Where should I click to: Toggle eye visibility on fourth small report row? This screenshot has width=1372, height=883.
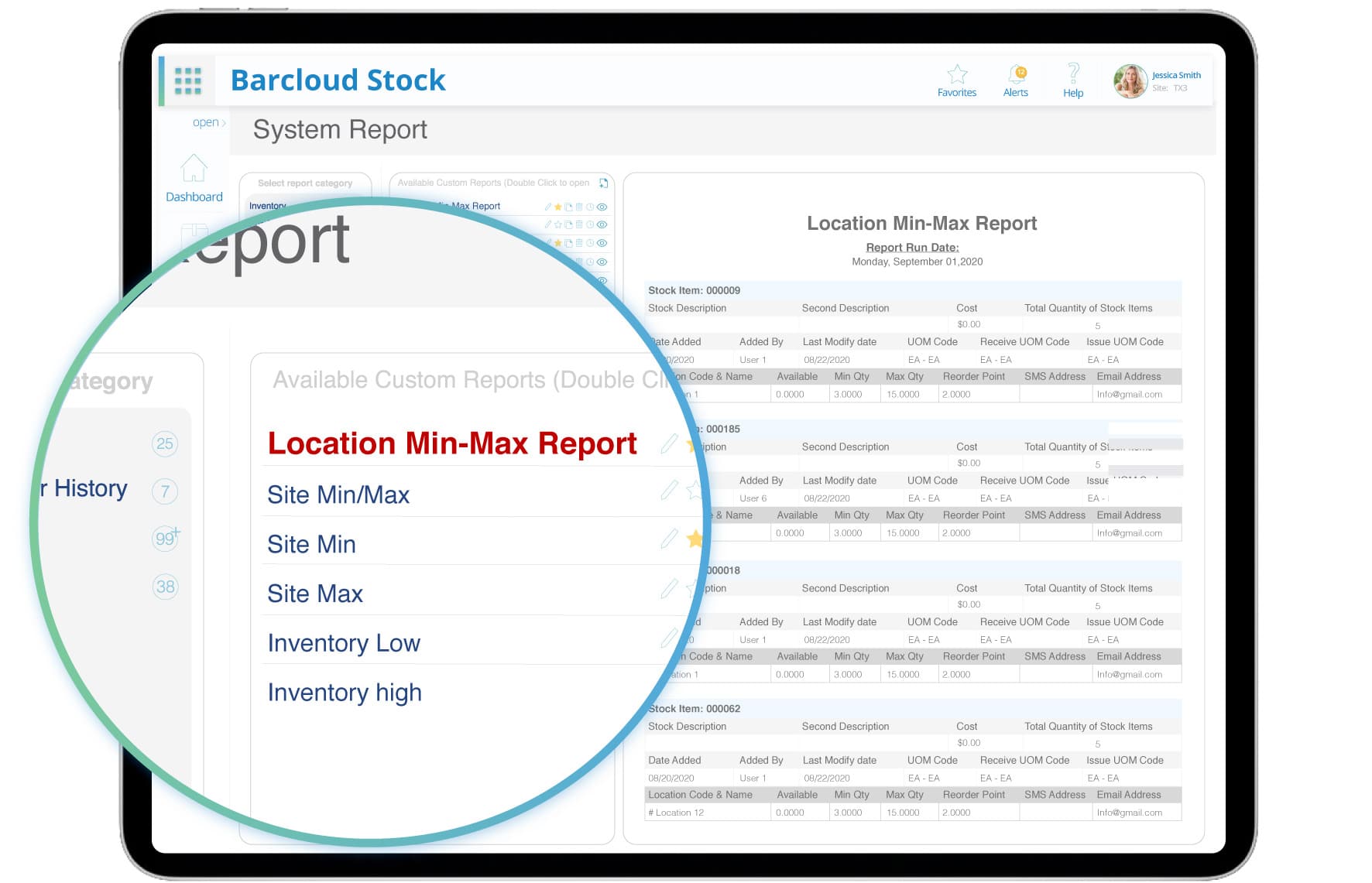pos(602,262)
